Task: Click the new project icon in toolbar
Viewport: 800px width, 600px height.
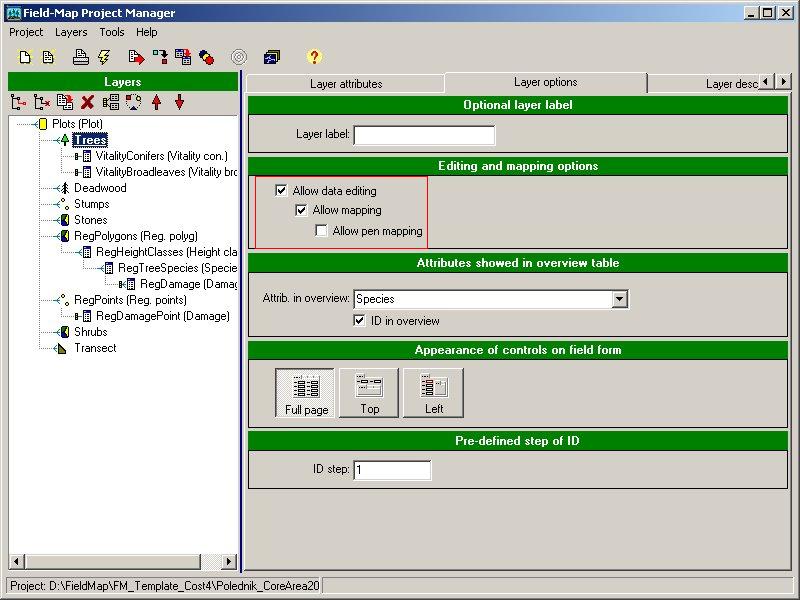Action: (26, 57)
